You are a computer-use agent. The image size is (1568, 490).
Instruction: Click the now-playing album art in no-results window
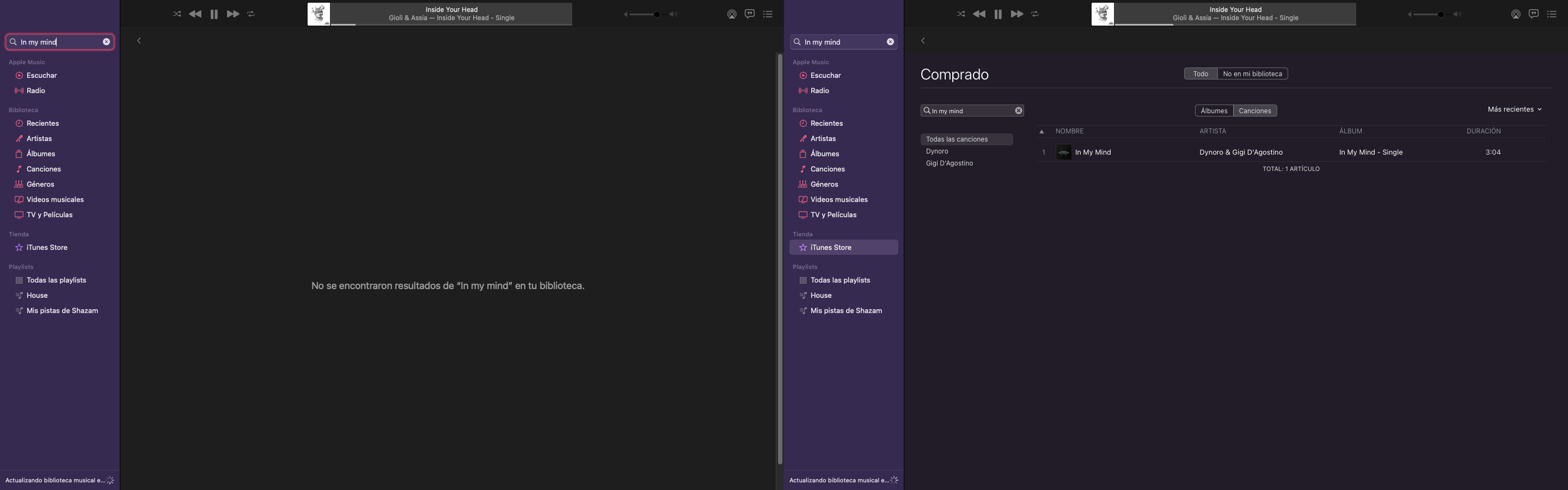319,14
